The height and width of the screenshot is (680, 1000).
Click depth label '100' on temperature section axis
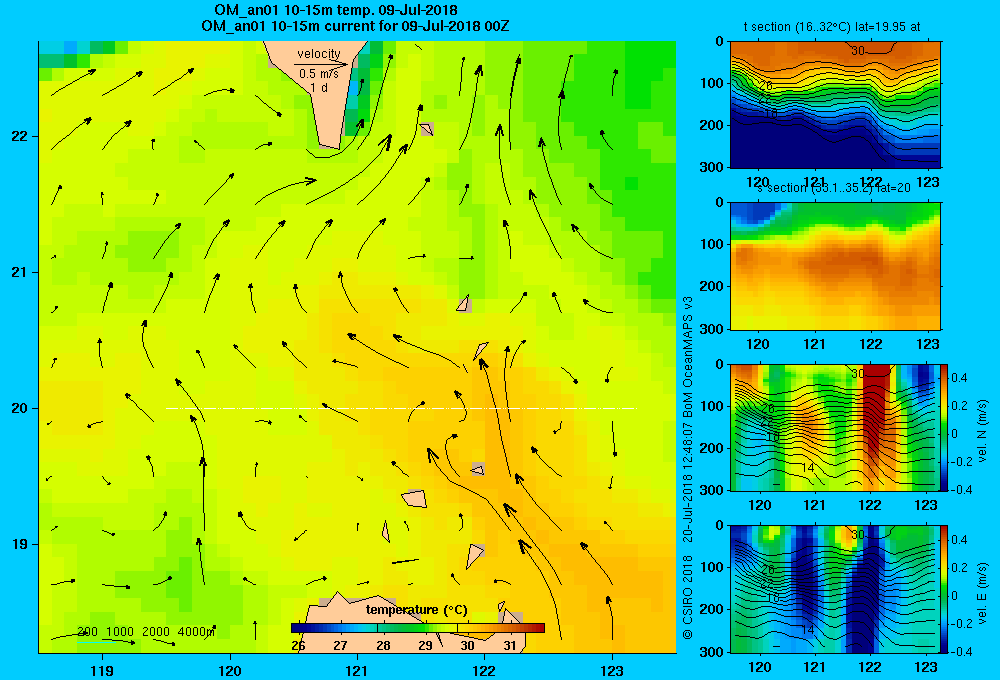pos(714,83)
